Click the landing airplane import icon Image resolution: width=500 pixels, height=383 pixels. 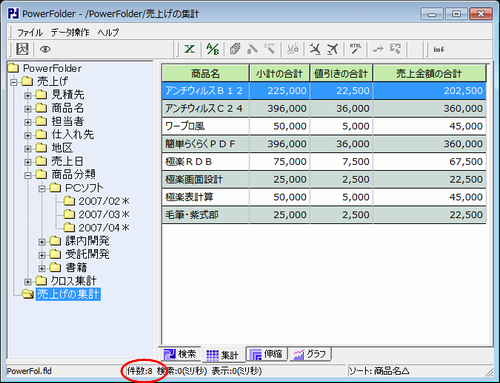(x=315, y=49)
